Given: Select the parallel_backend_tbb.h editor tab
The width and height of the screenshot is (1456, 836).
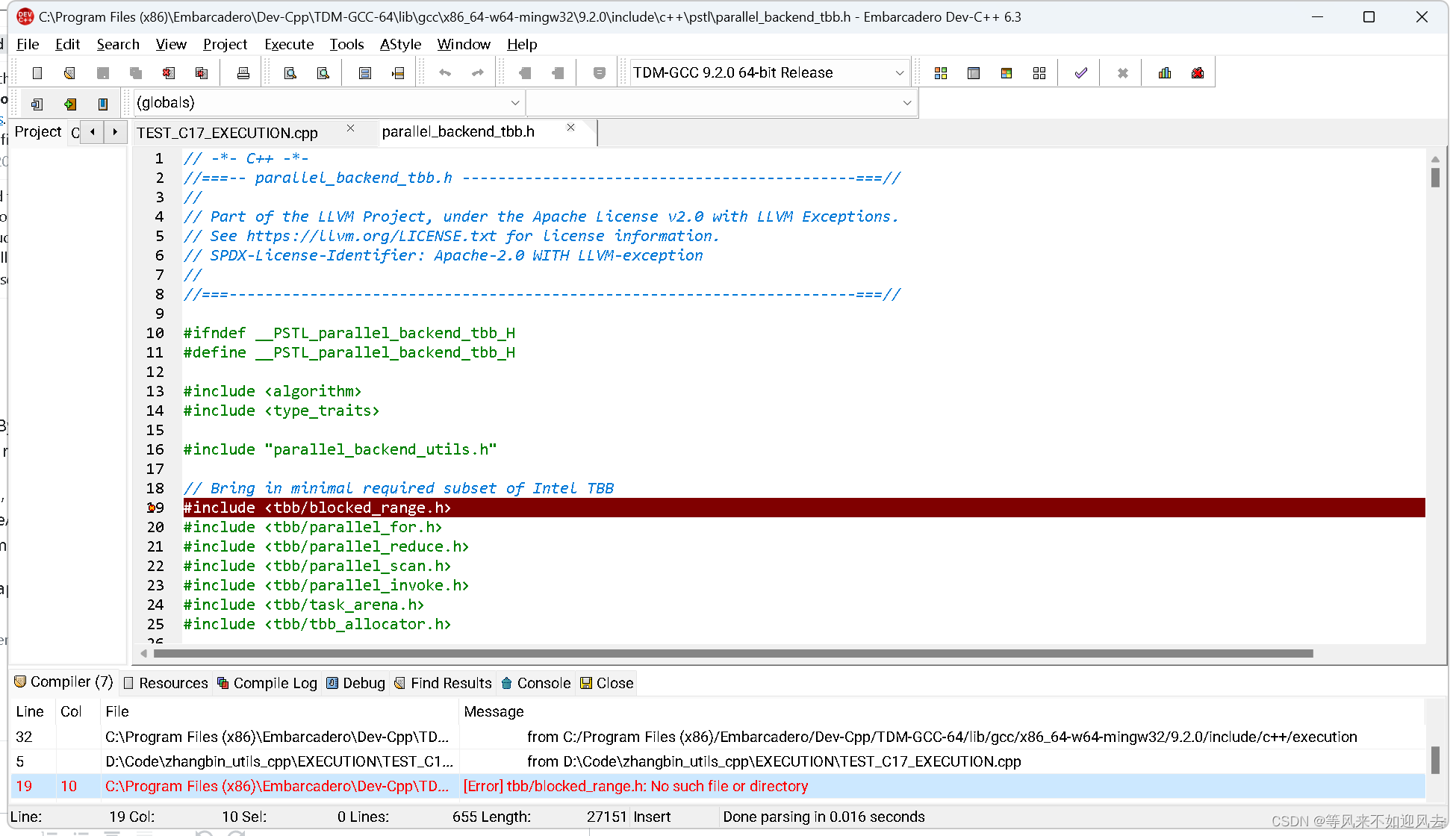Looking at the screenshot, I should (x=458, y=131).
